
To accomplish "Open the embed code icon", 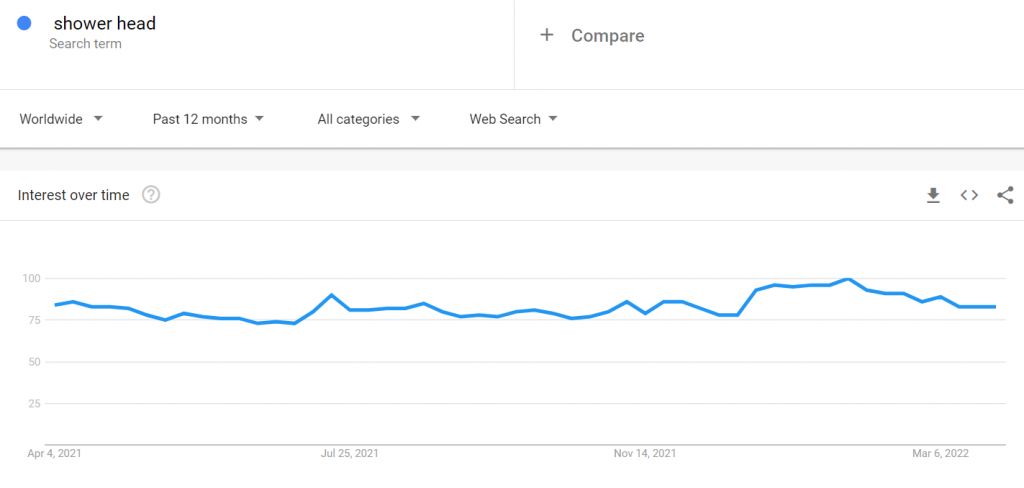I will (x=969, y=195).
